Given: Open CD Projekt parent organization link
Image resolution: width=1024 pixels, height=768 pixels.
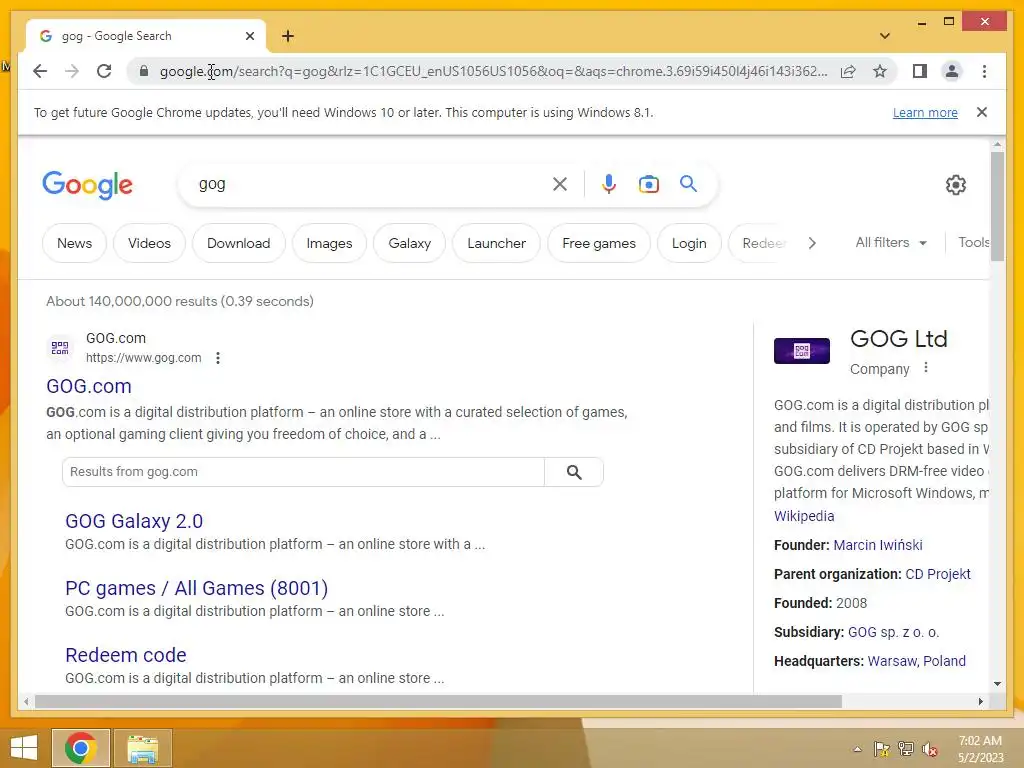Looking at the screenshot, I should coord(938,574).
